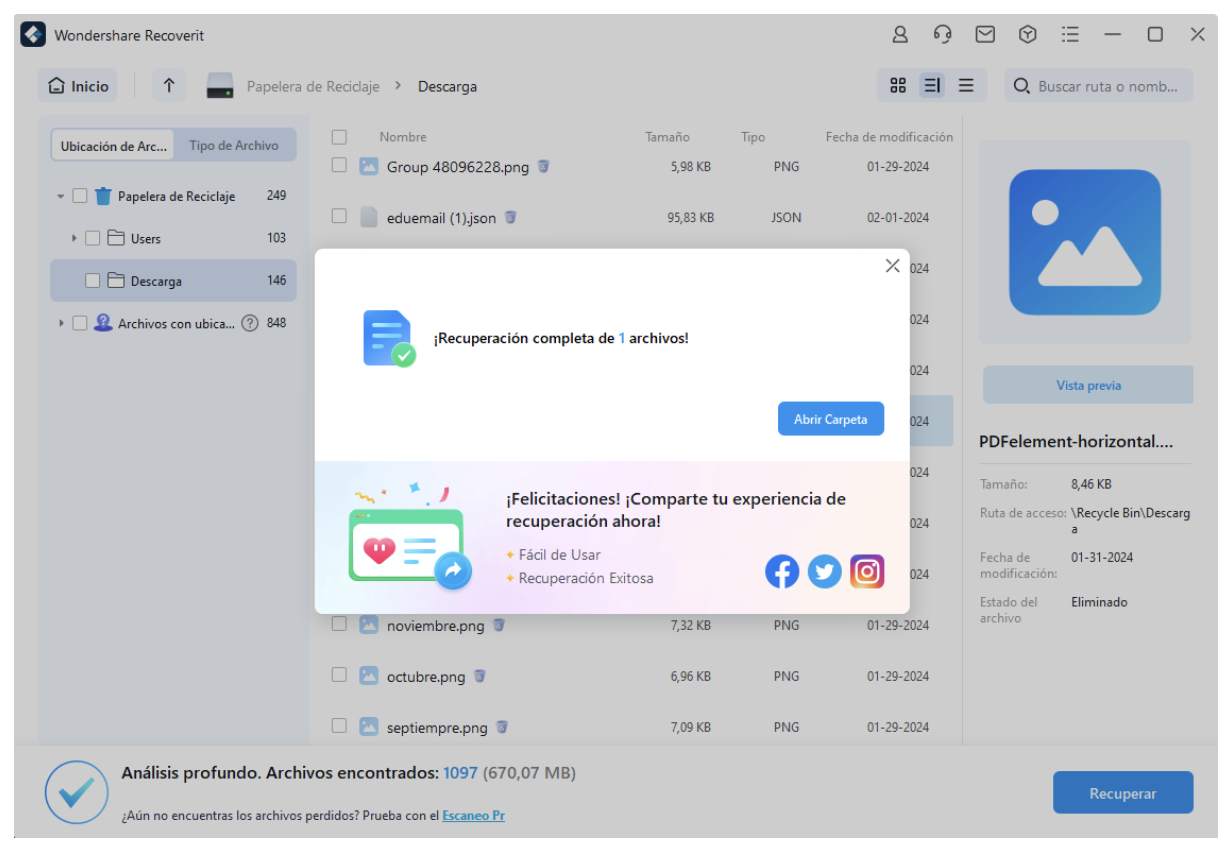Check the eduemail (1).json checkbox
The width and height of the screenshot is (1230, 848).
click(339, 216)
